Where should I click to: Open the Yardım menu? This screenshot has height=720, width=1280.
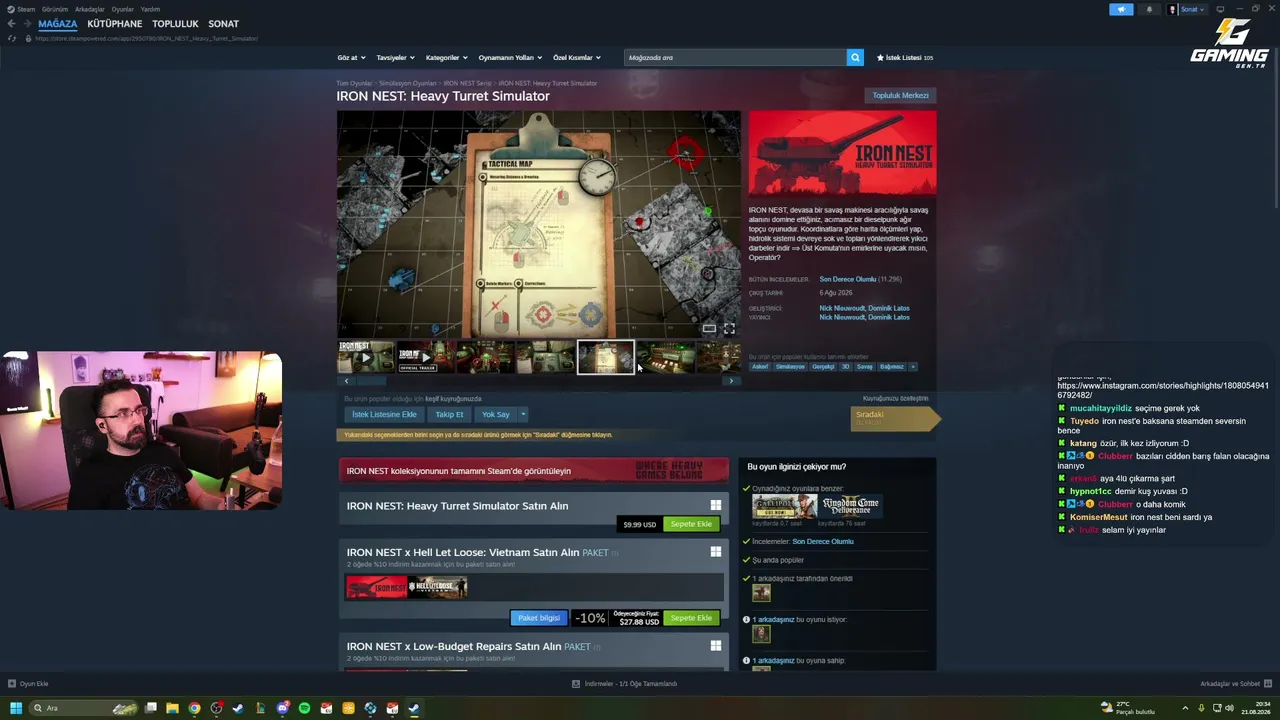coord(150,9)
